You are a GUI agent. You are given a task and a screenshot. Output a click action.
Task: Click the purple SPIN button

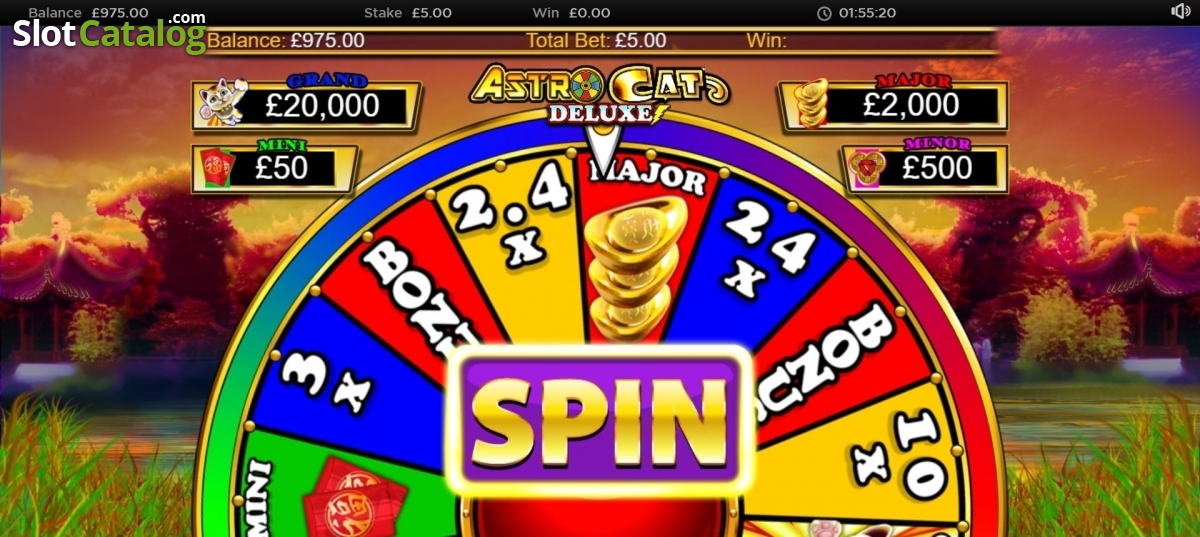600,419
